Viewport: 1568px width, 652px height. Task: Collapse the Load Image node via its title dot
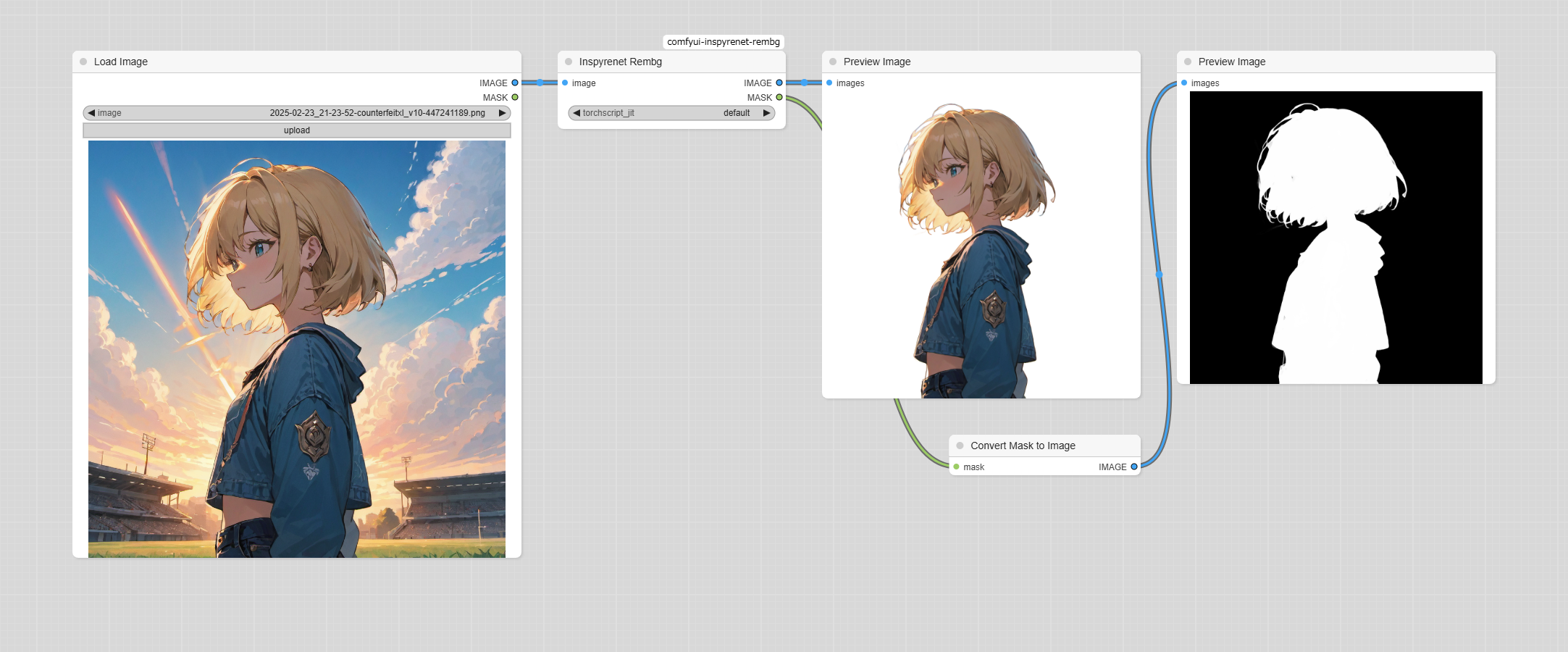click(83, 62)
